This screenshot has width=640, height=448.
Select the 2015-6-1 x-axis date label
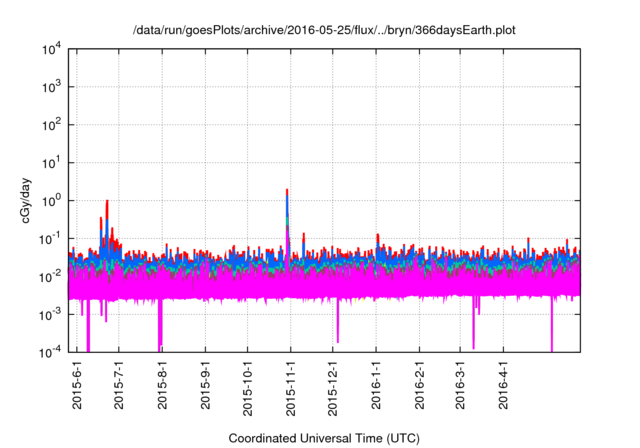(77, 386)
